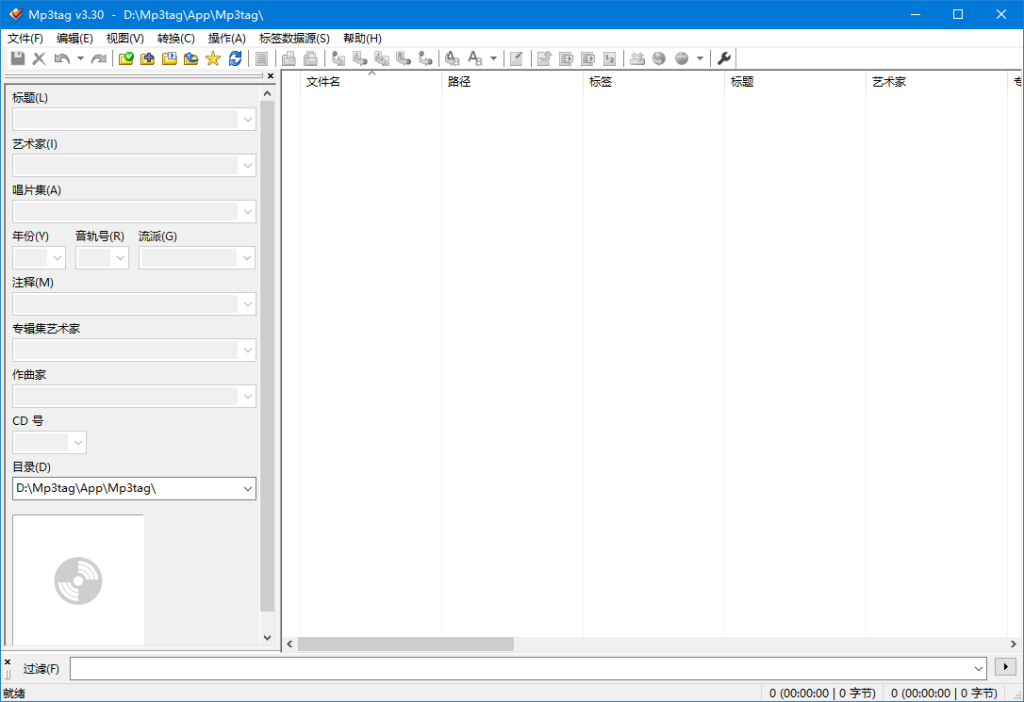
Task: Click the Export icon
Action: 544,58
